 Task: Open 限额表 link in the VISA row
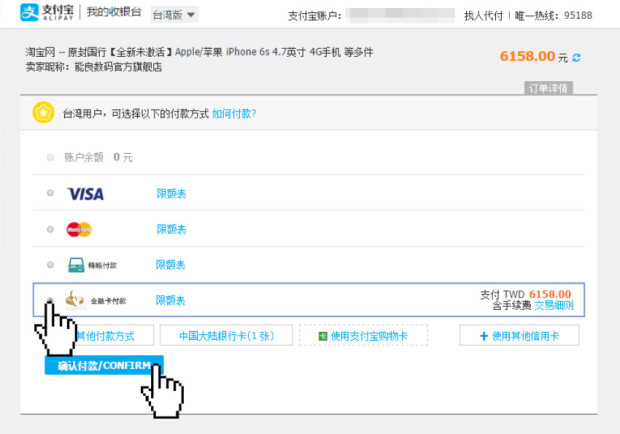(171, 194)
